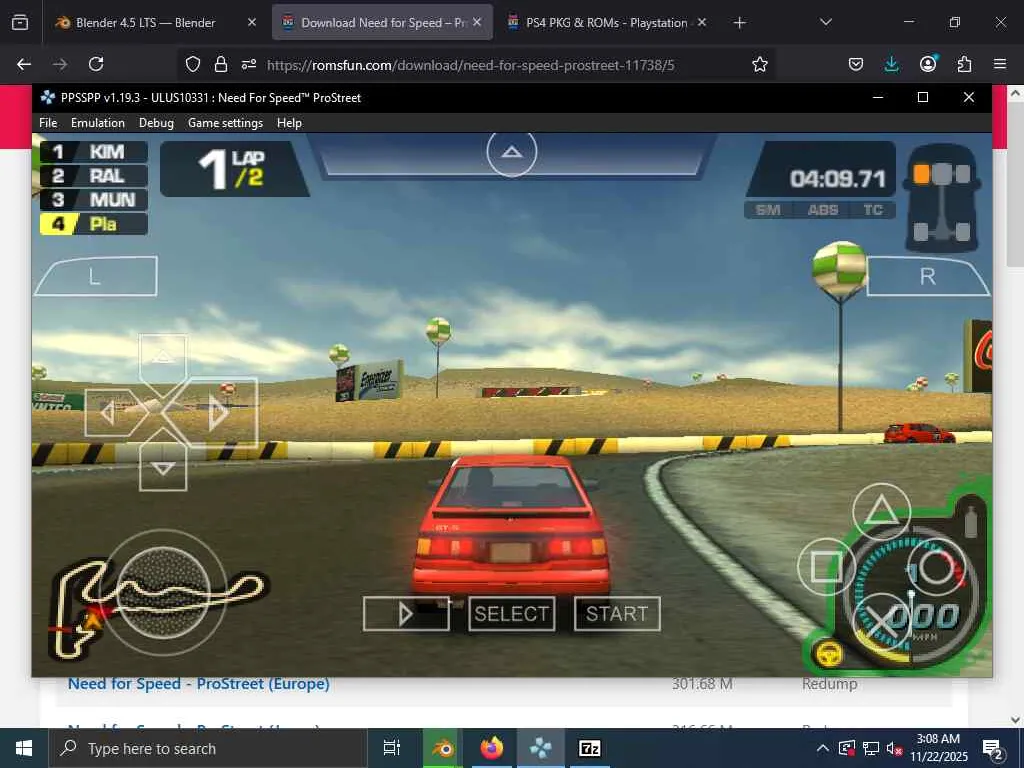1024x768 pixels.
Task: Open the site permissions icon in address bar
Action: click(x=249, y=64)
